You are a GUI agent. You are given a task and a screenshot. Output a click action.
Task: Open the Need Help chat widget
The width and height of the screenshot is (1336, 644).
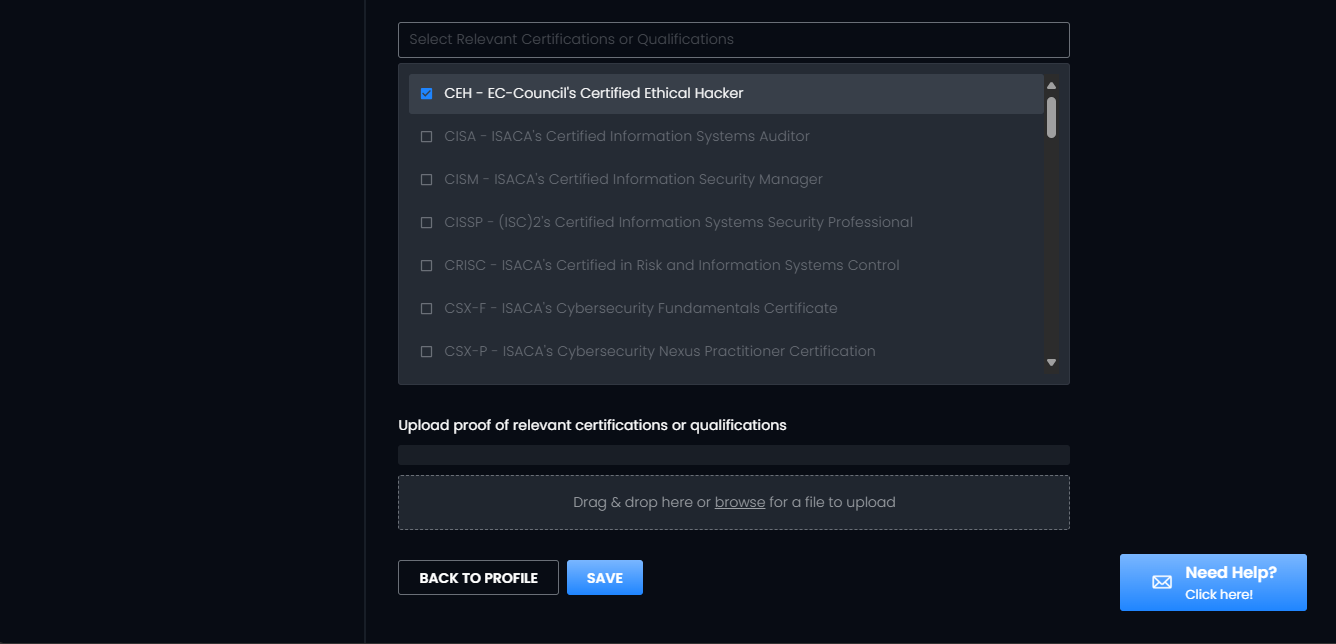tap(1213, 582)
